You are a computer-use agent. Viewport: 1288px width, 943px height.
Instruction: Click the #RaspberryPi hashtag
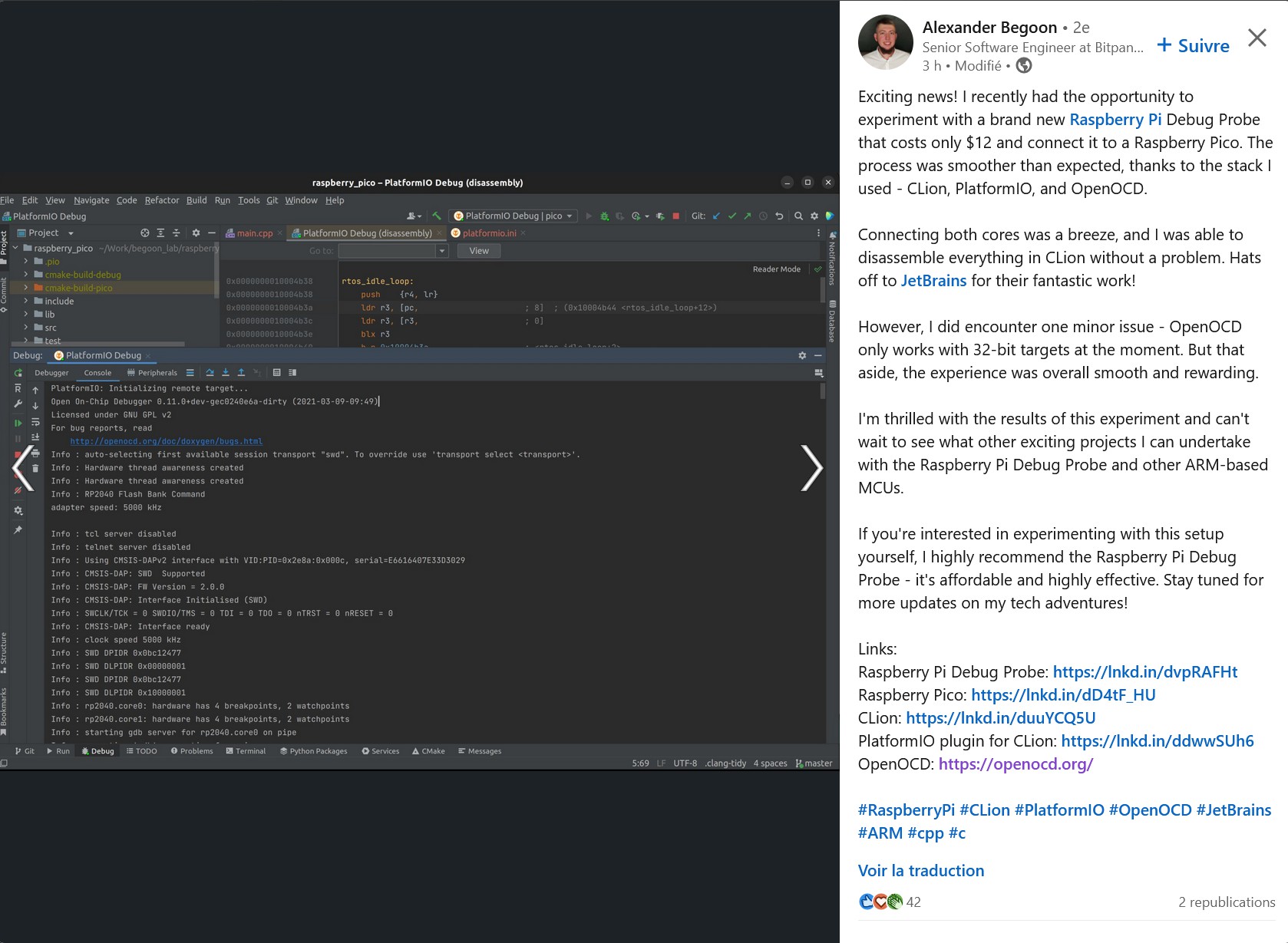coord(907,810)
